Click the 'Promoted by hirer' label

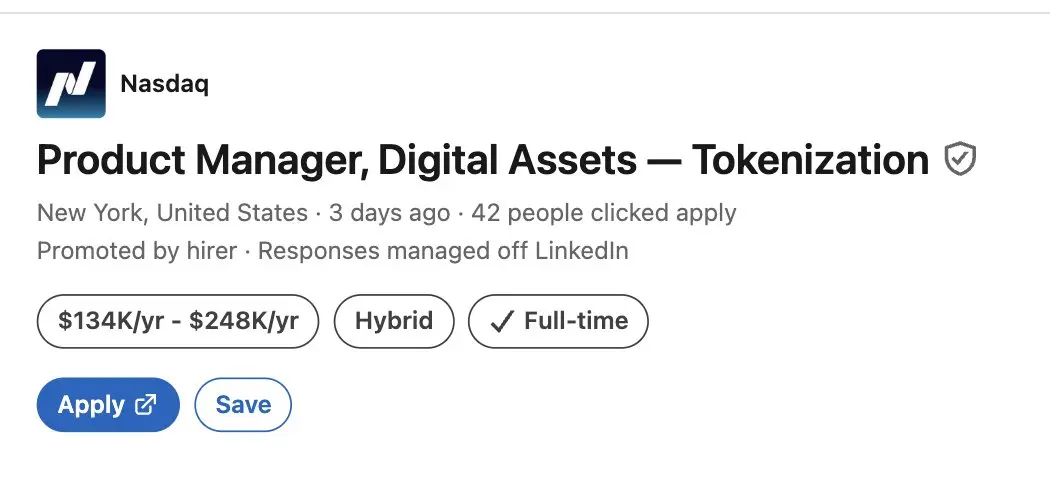click(137, 251)
